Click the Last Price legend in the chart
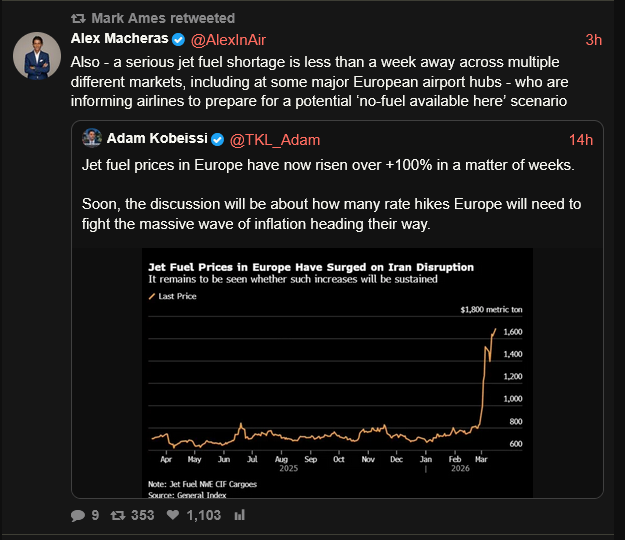Screen dimensions: 625x540 point(176,297)
